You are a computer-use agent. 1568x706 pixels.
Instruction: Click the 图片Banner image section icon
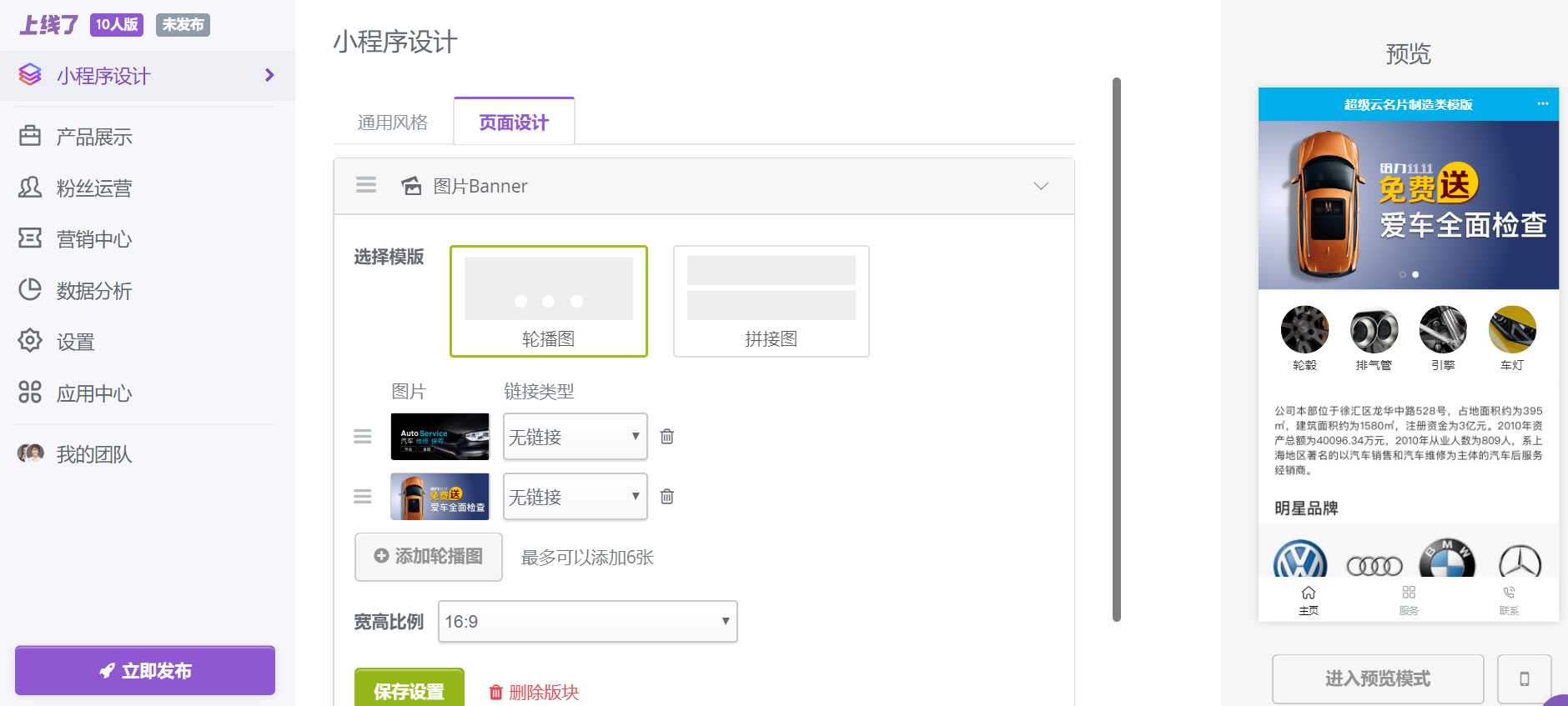tap(411, 186)
